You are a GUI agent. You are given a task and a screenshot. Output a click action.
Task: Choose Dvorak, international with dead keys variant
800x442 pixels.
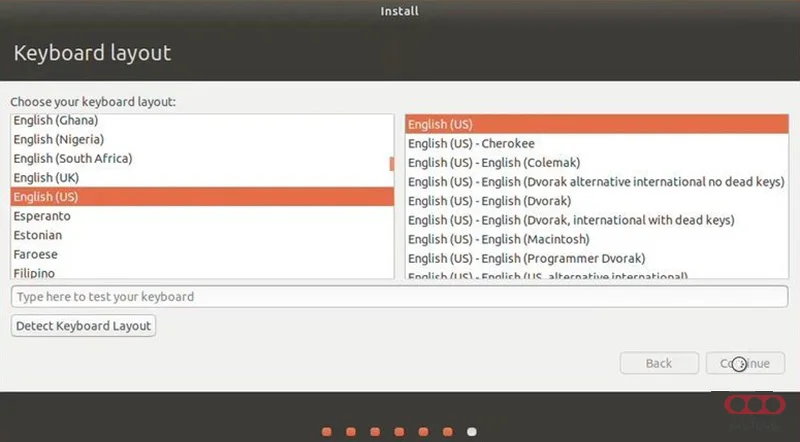pos(571,220)
